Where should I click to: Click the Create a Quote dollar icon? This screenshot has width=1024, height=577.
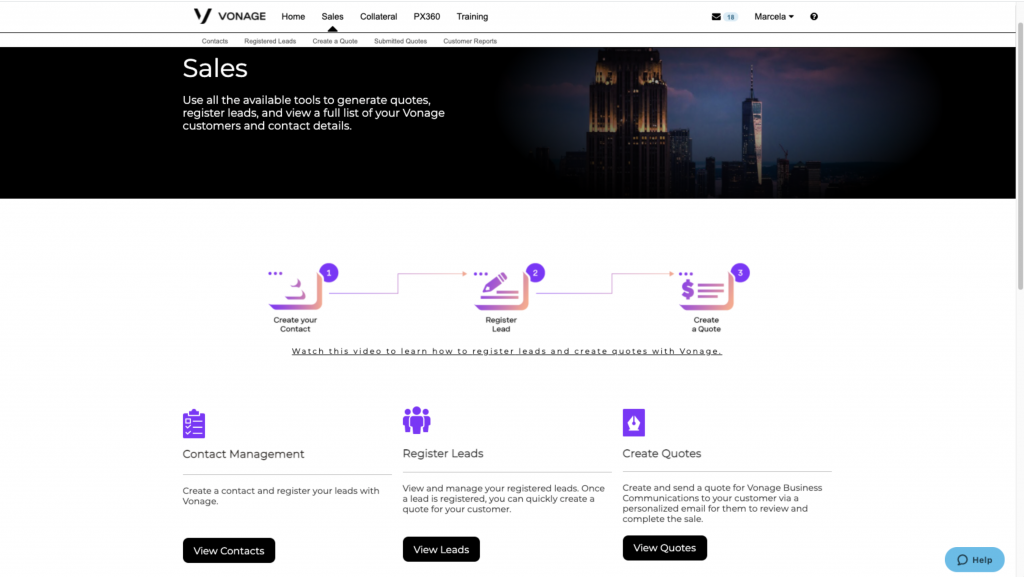click(706, 291)
